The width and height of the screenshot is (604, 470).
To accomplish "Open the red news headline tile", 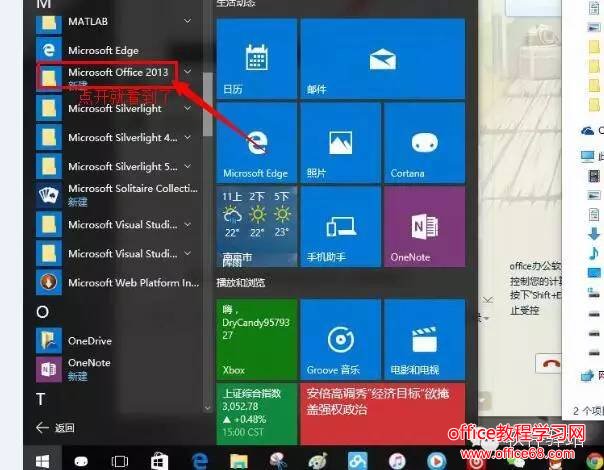I will click(383, 414).
